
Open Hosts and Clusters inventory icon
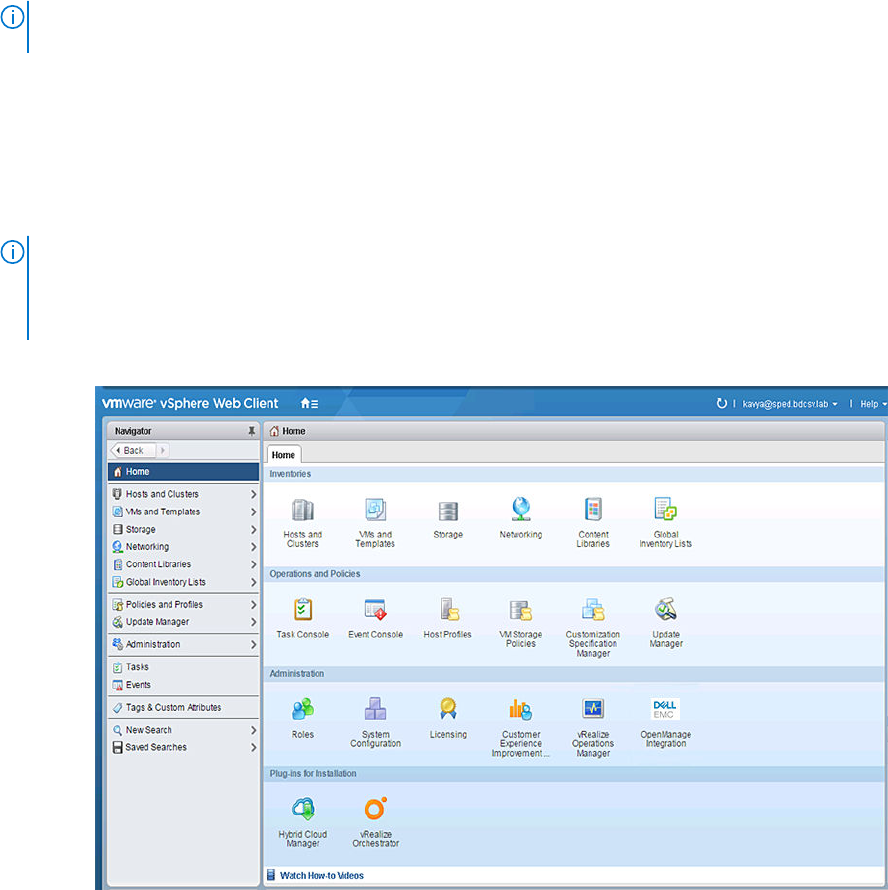[303, 510]
